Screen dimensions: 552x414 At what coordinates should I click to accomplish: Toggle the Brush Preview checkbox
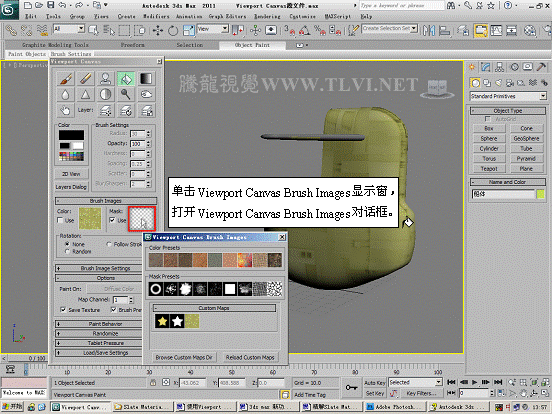pos(113,310)
